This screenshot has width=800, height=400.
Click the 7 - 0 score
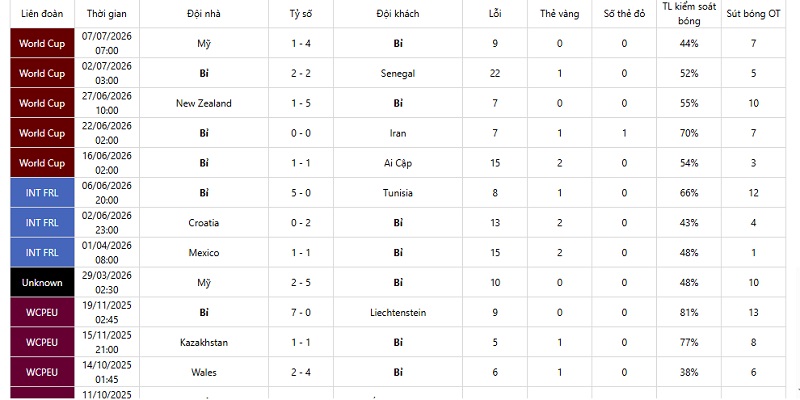[301, 312]
